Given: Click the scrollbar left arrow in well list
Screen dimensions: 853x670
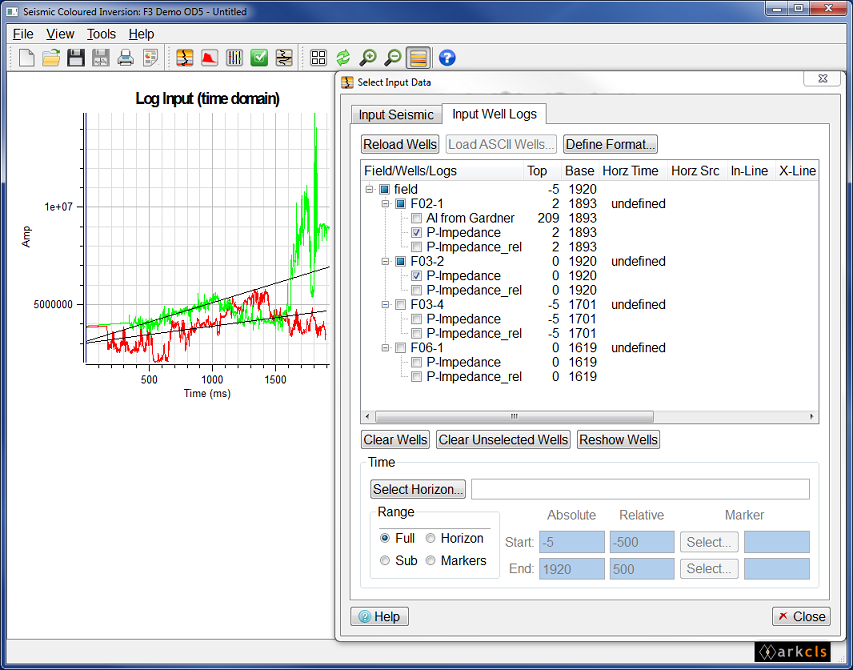Looking at the screenshot, I should point(368,417).
